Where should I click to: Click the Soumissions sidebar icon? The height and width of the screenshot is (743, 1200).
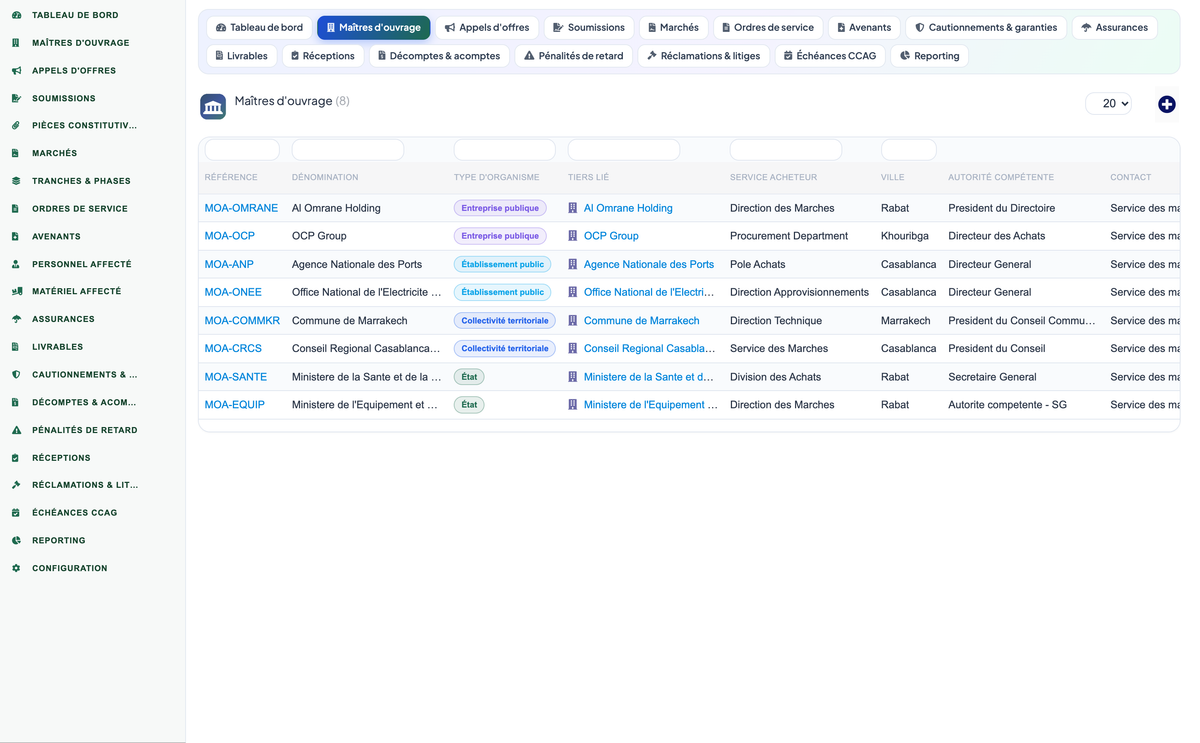(16, 98)
